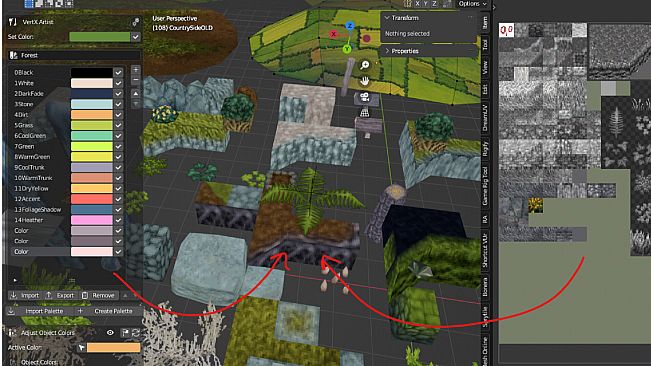Select the pan hand viewport icon
651x366 pixels.
[x=365, y=81]
